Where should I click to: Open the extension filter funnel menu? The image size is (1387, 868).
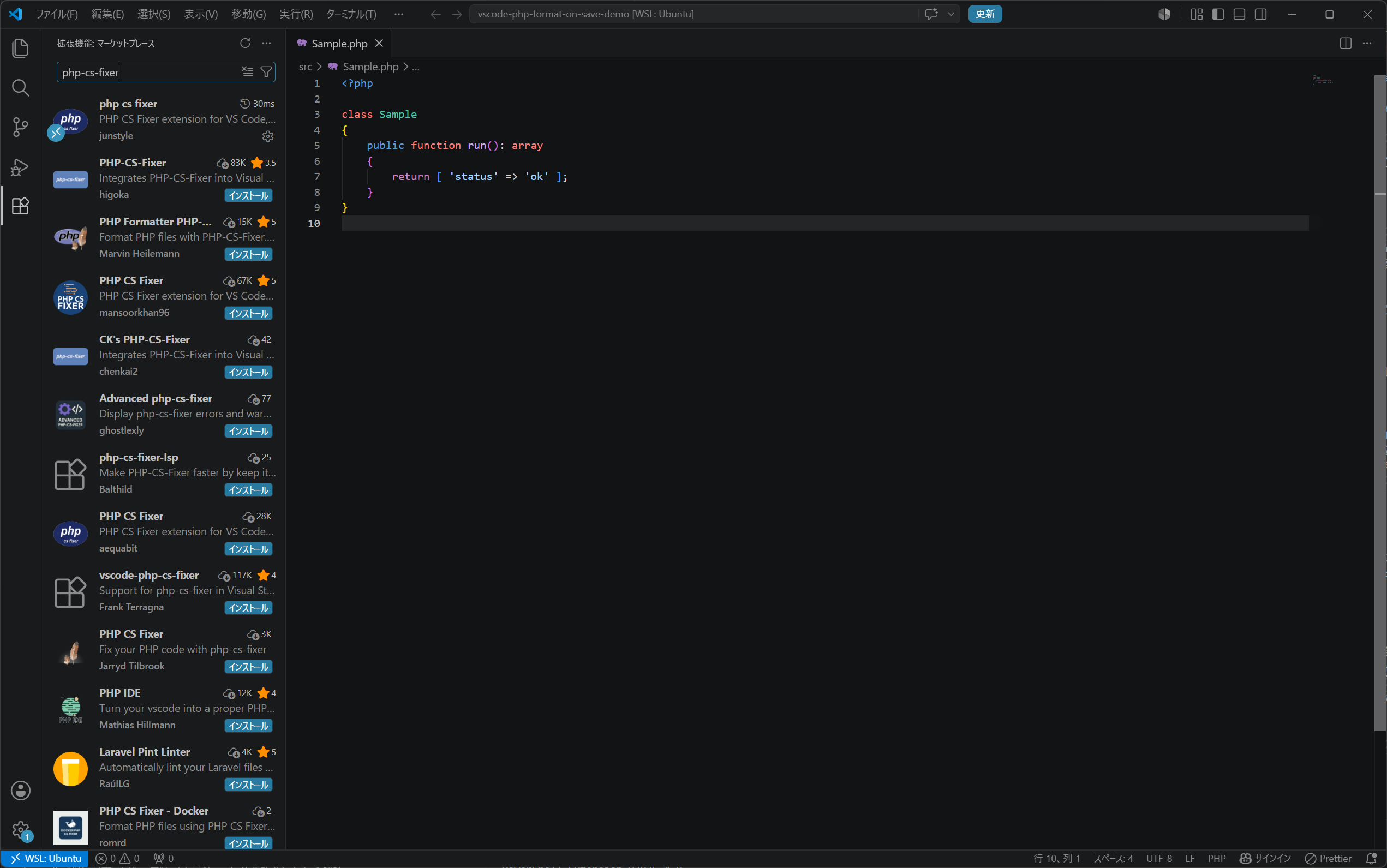(266, 72)
